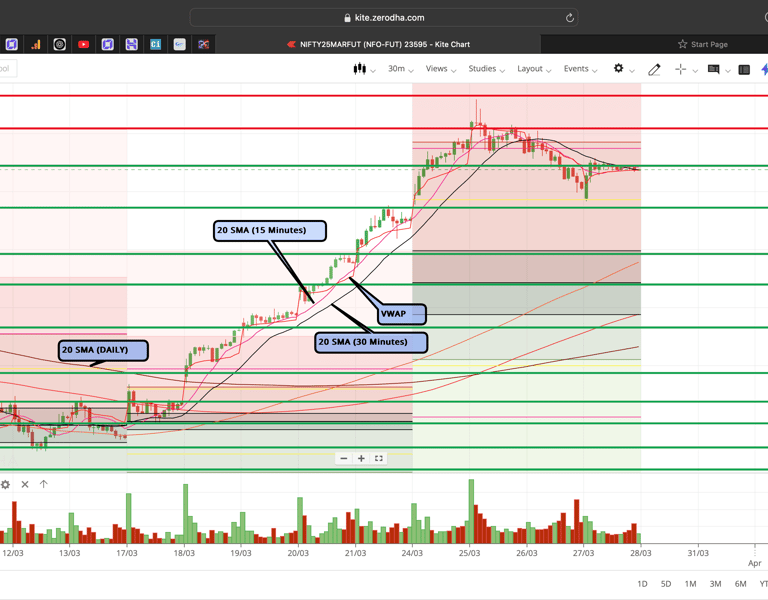Switch to the Start Page tab
The image size is (768, 600).
coord(703,44)
